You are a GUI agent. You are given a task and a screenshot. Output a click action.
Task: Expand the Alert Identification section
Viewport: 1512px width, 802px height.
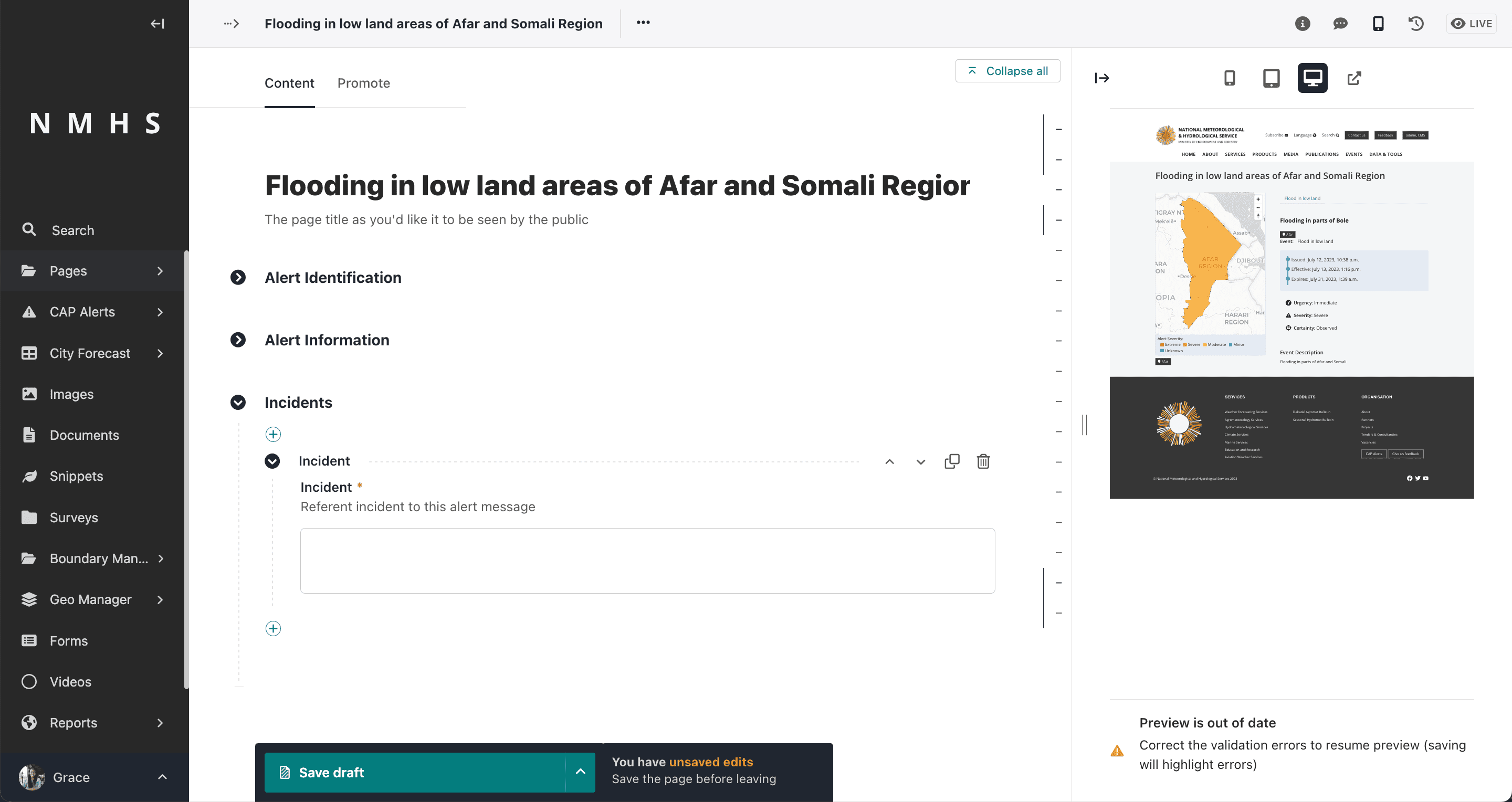[238, 278]
